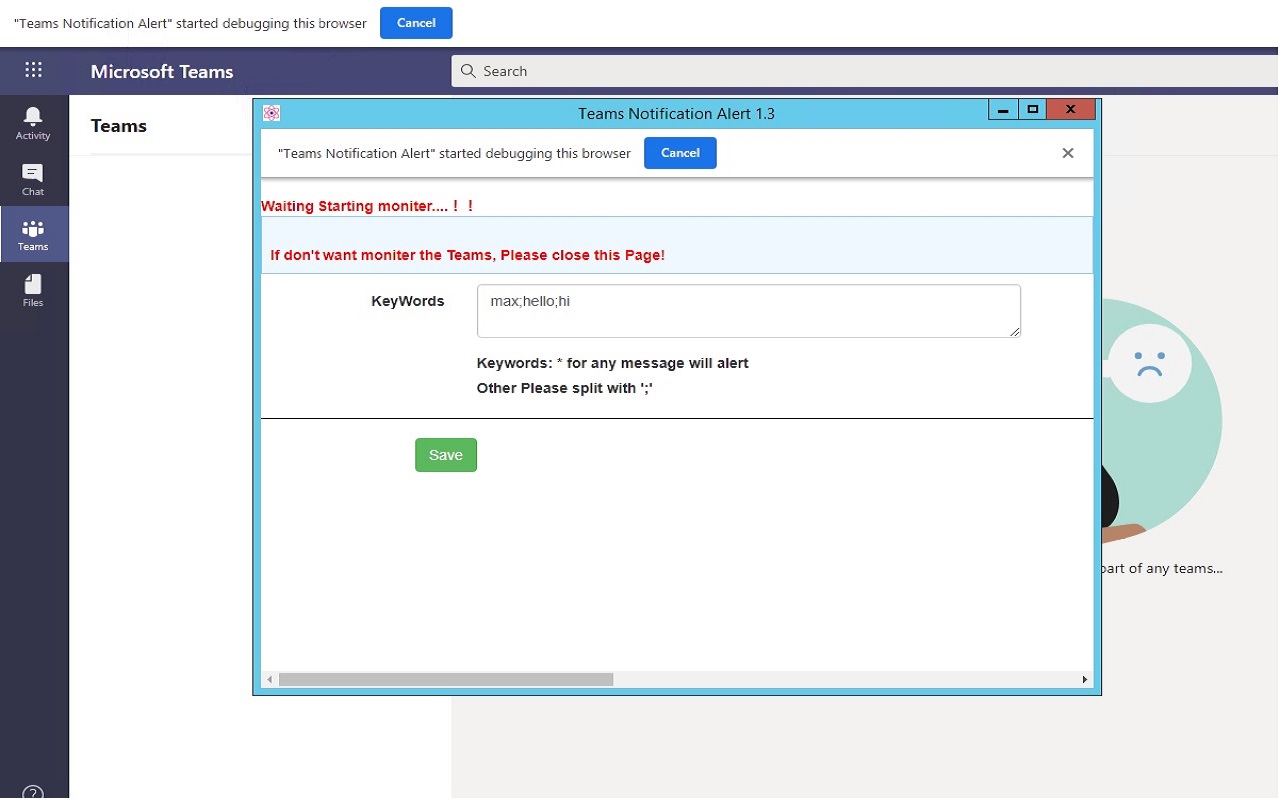Select Teams in the left sidebar
The image size is (1280, 800).
33,235
